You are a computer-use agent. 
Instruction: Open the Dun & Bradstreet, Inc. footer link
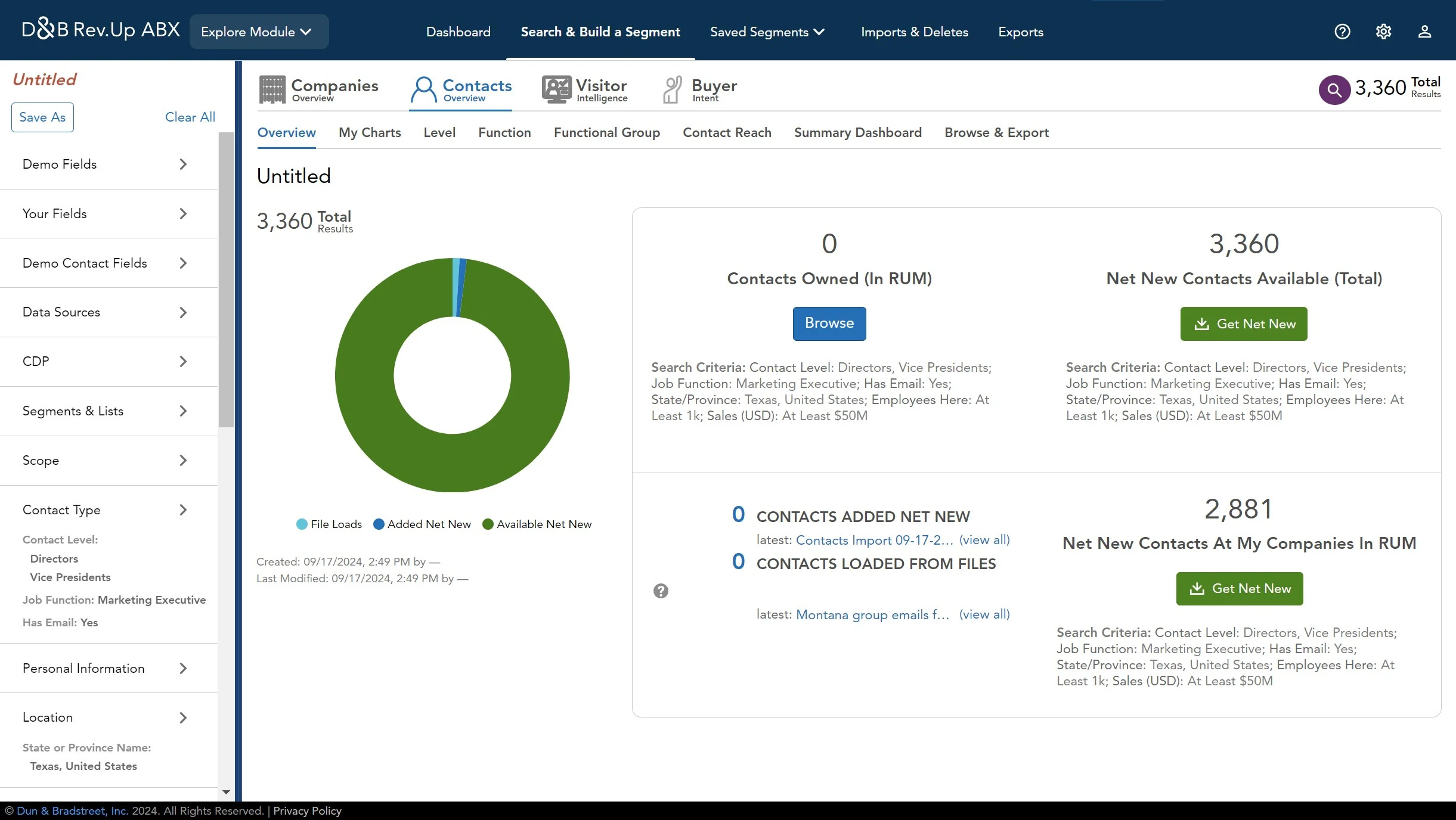pyautogui.click(x=72, y=811)
